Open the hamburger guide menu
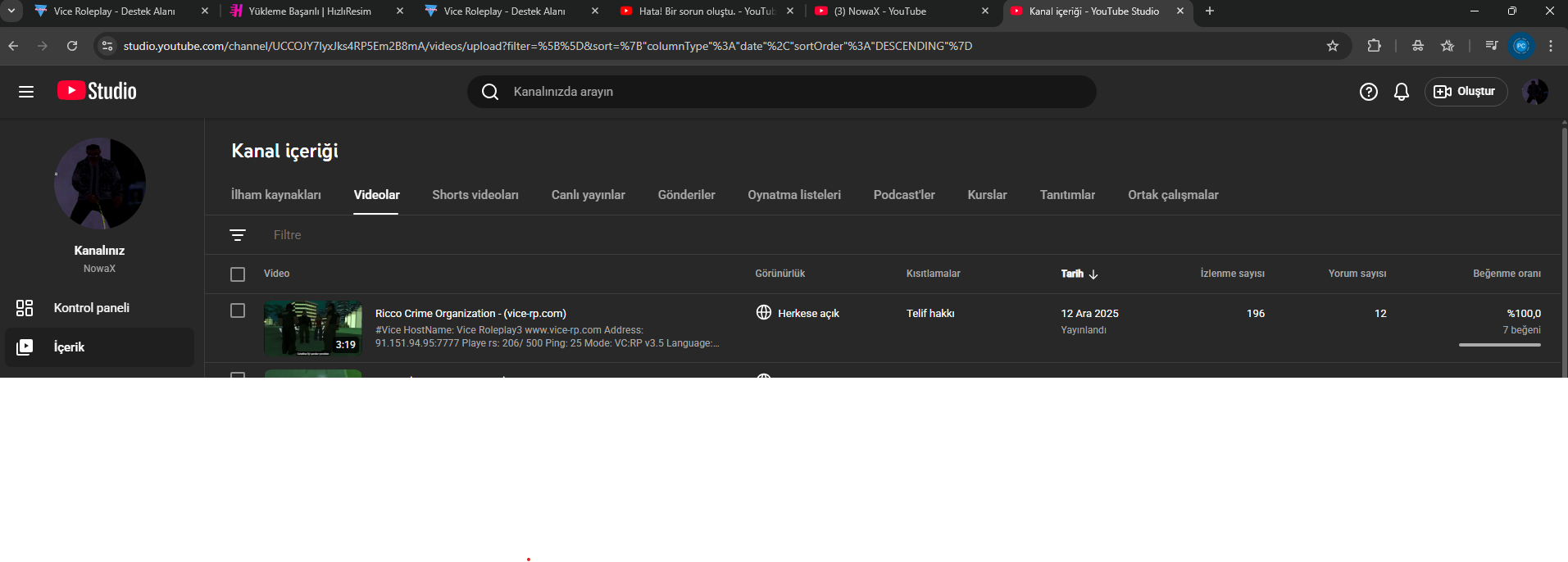This screenshot has height=562, width=1568. coord(26,92)
